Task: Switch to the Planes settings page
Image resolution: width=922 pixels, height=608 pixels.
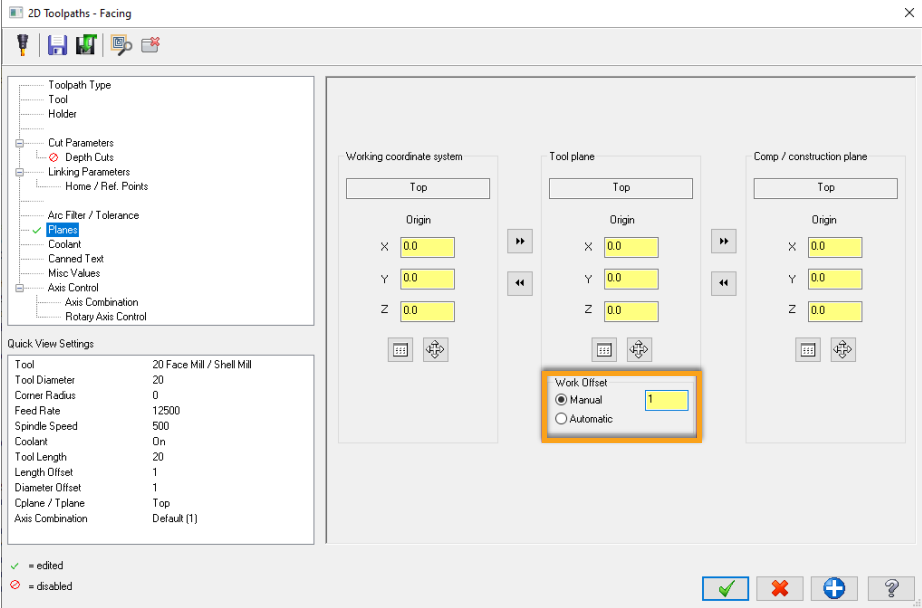Action: (x=62, y=229)
